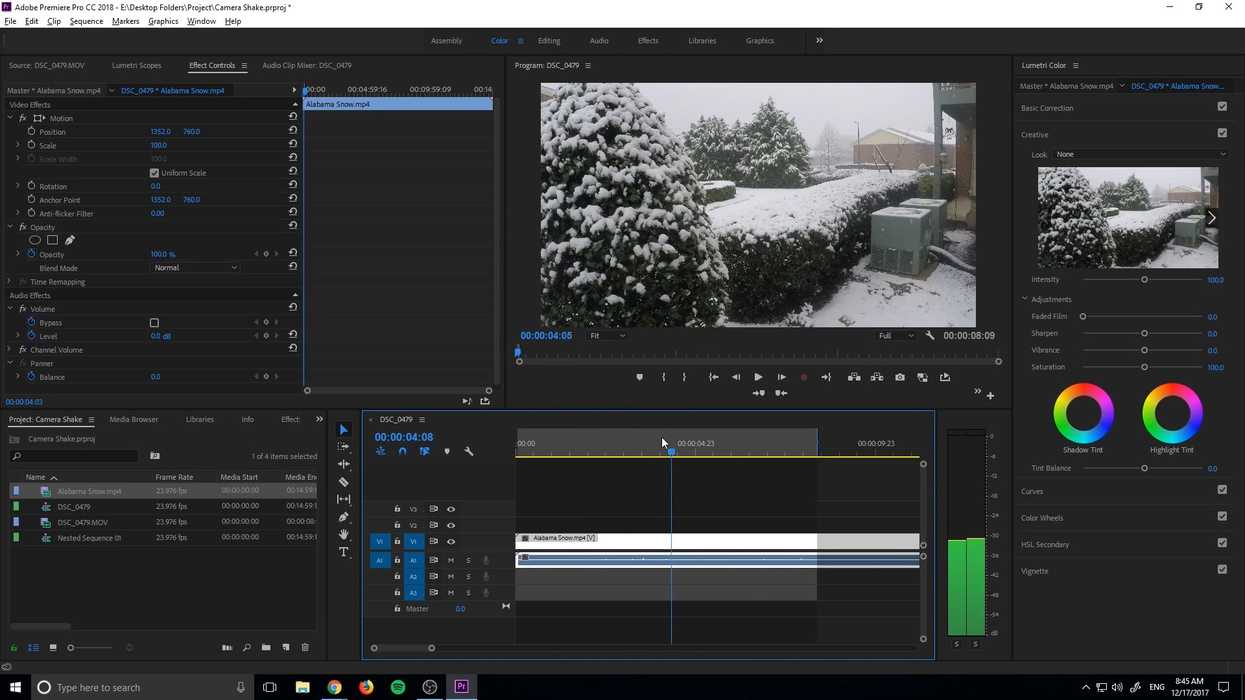This screenshot has width=1245, height=700.
Task: Hide video track V1 with eye icon
Action: click(x=451, y=541)
